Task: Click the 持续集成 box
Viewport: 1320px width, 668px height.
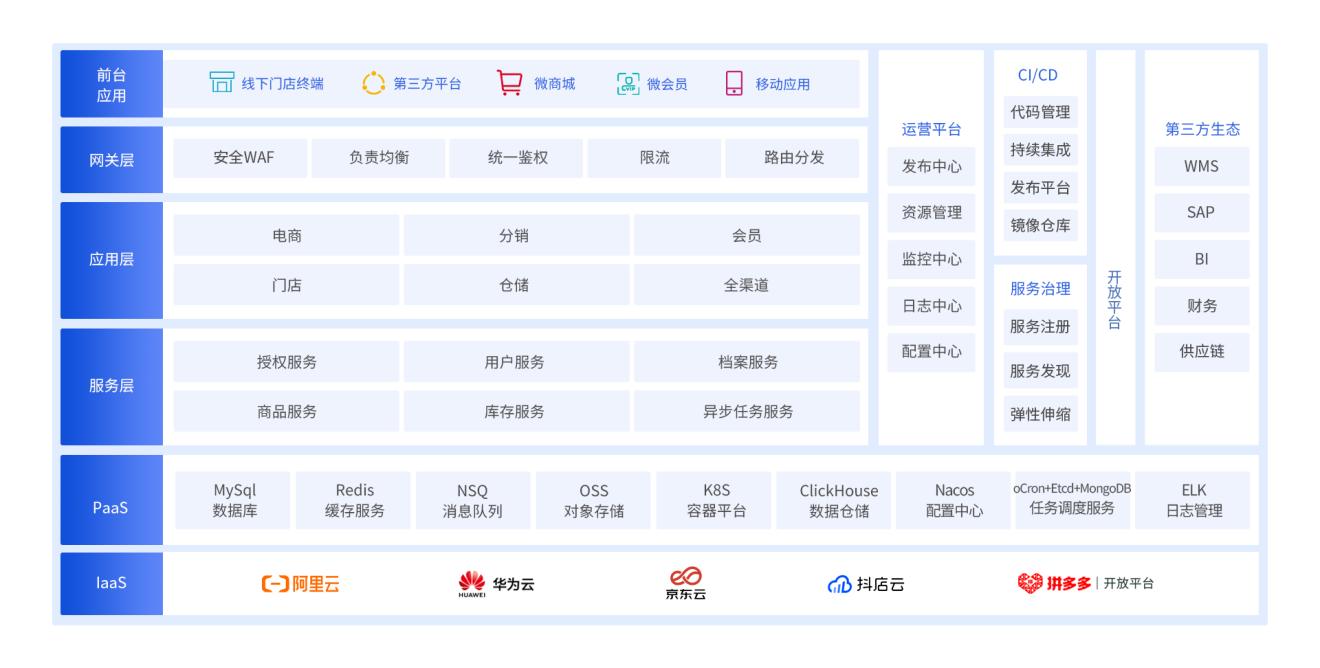Action: 1040,150
